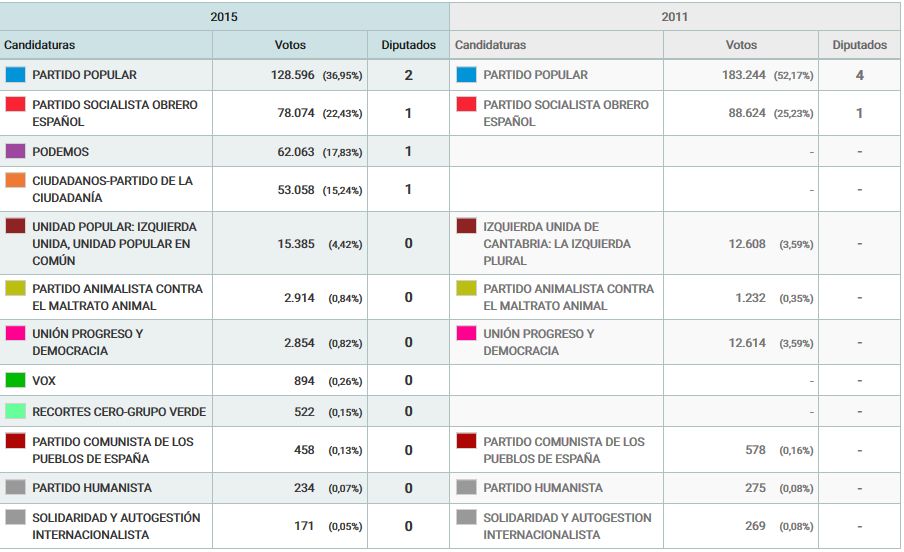904x552 pixels.
Task: Select RECORTES CERO-GRUPO VERDE name
Action: click(119, 412)
